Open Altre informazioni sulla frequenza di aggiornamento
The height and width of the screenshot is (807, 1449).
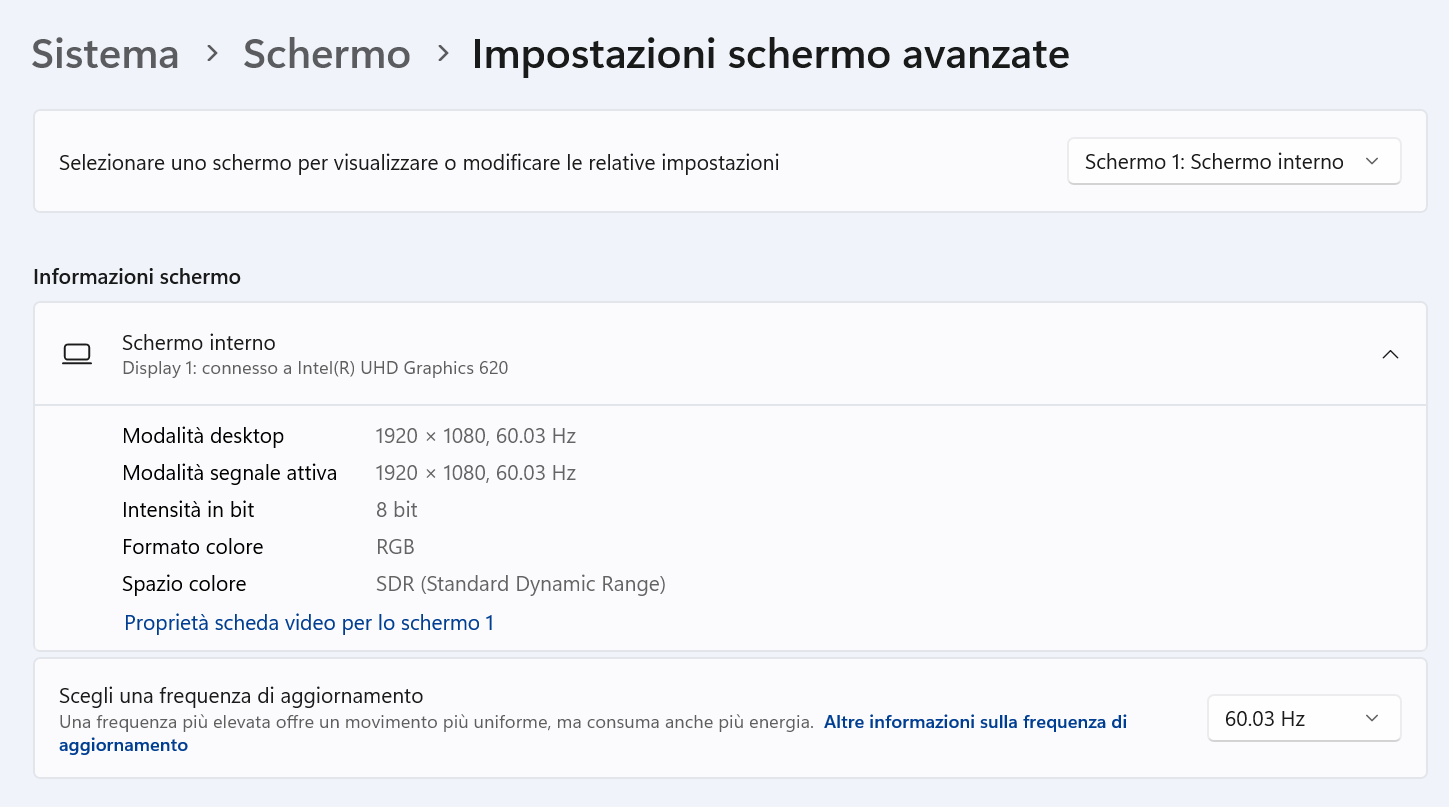click(974, 721)
